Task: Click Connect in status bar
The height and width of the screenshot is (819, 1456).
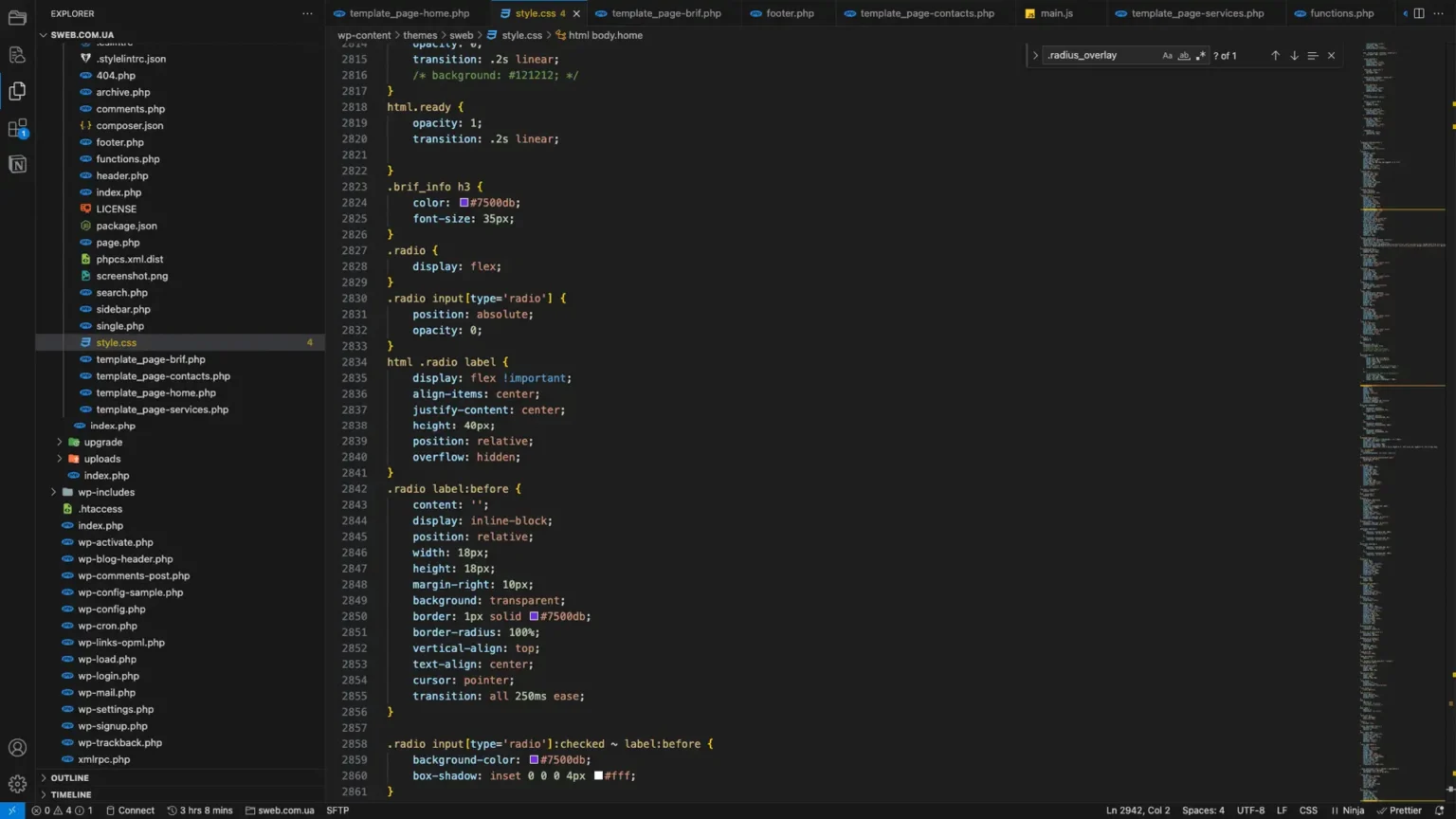Action: [130, 810]
